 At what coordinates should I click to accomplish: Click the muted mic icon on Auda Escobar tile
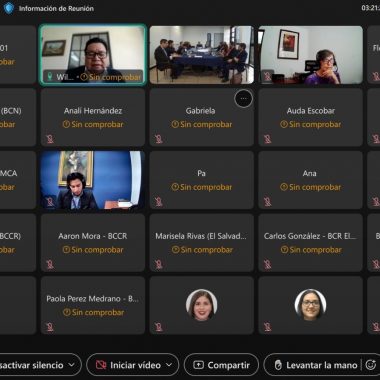pos(268,139)
